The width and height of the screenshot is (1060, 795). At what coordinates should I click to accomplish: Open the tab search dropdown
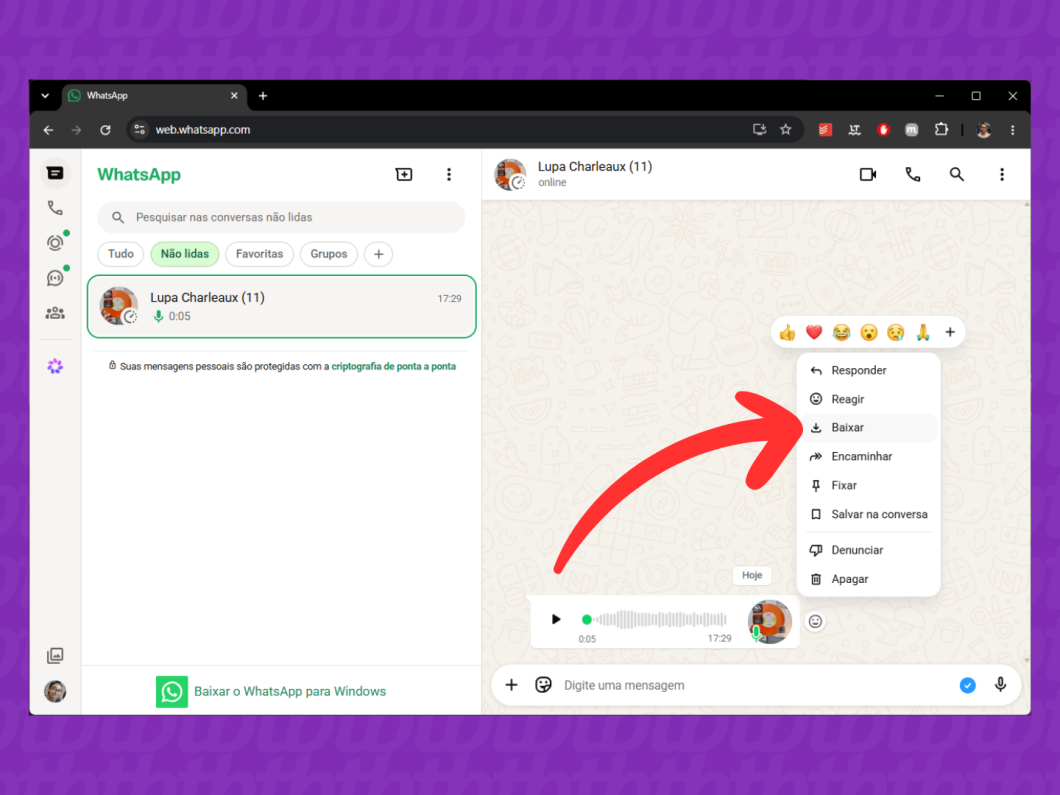[x=45, y=96]
